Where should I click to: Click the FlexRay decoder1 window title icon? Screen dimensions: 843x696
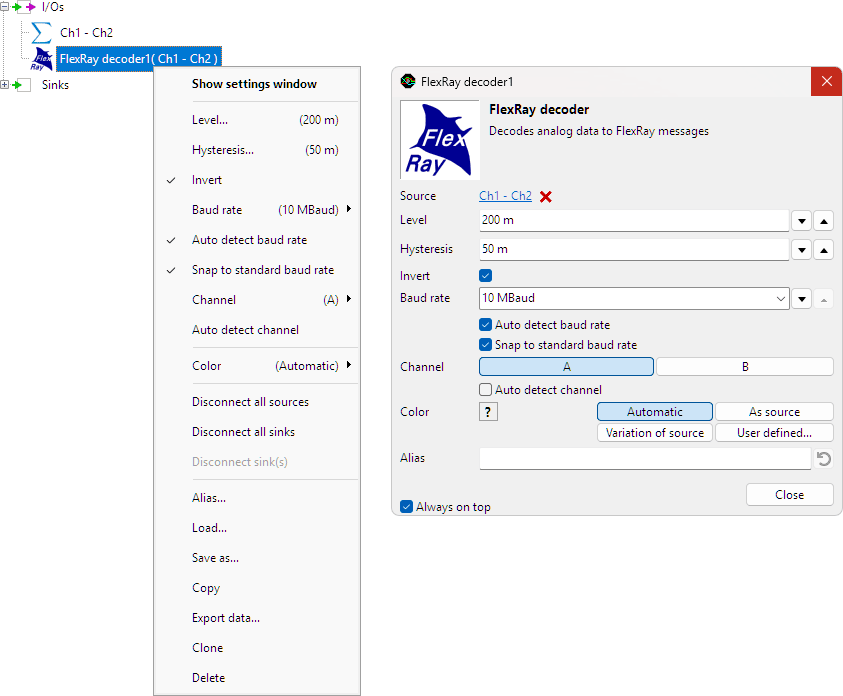(x=408, y=81)
